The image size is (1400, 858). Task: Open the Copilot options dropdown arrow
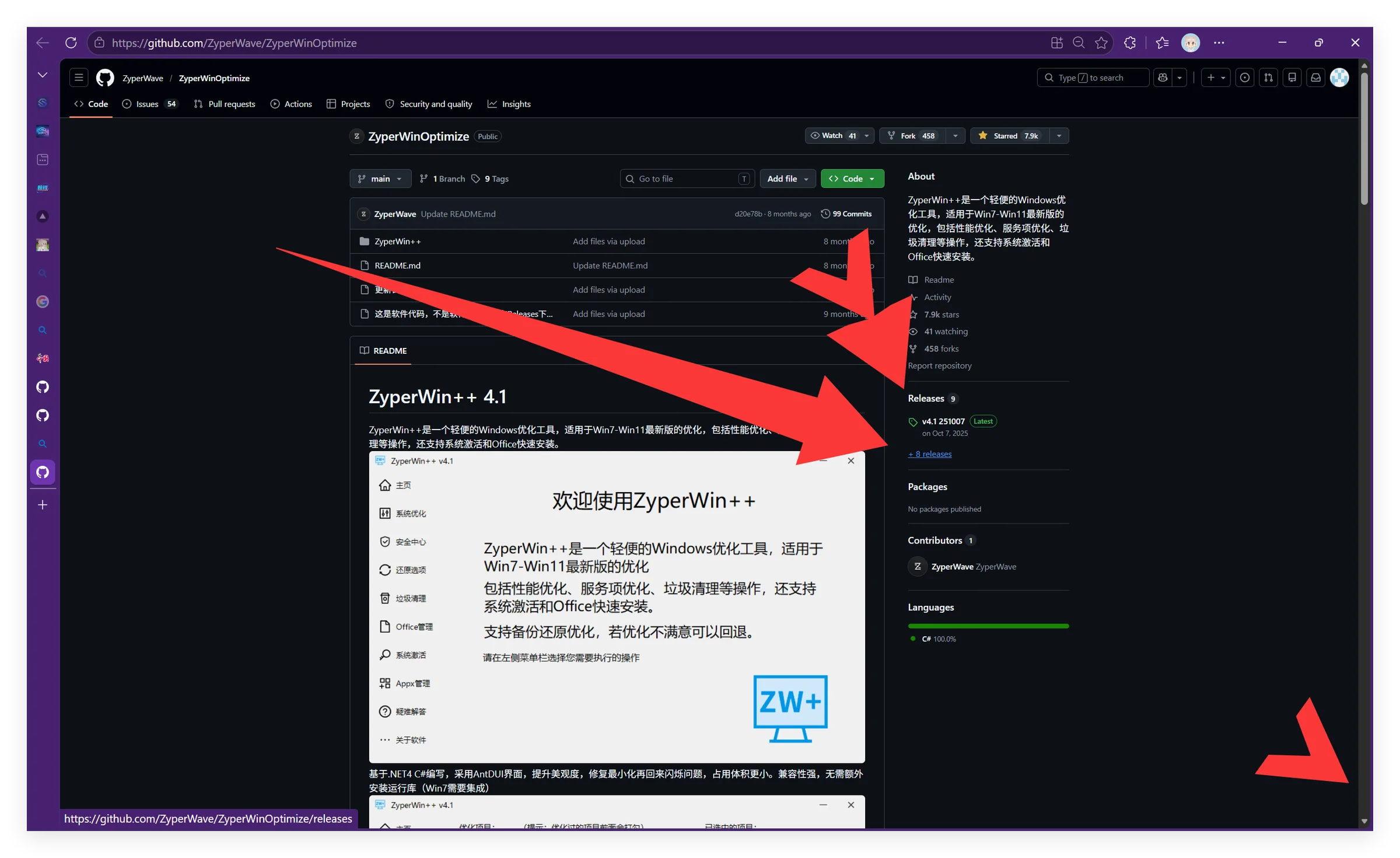1179,78
